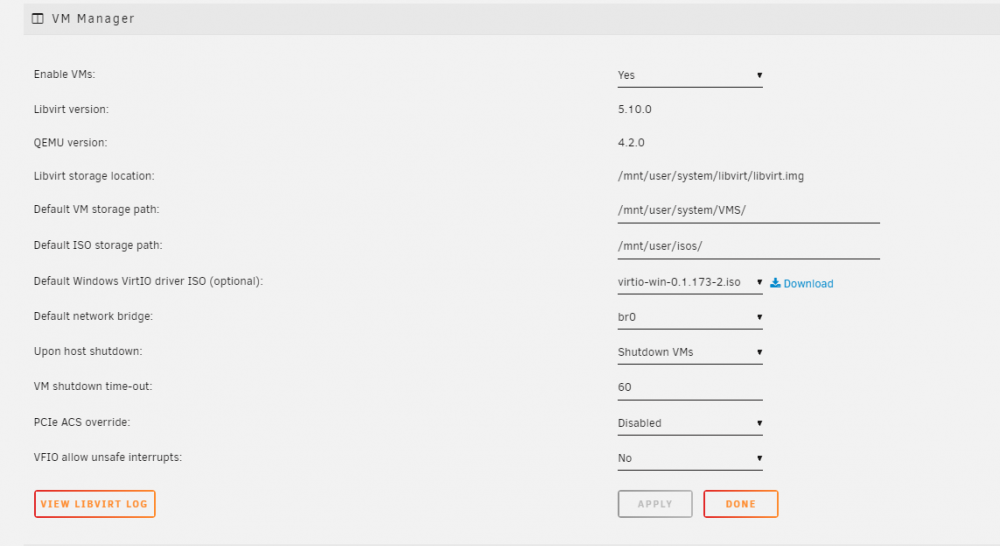
Task: Click the QEMU version label
Action: pyautogui.click(x=70, y=143)
